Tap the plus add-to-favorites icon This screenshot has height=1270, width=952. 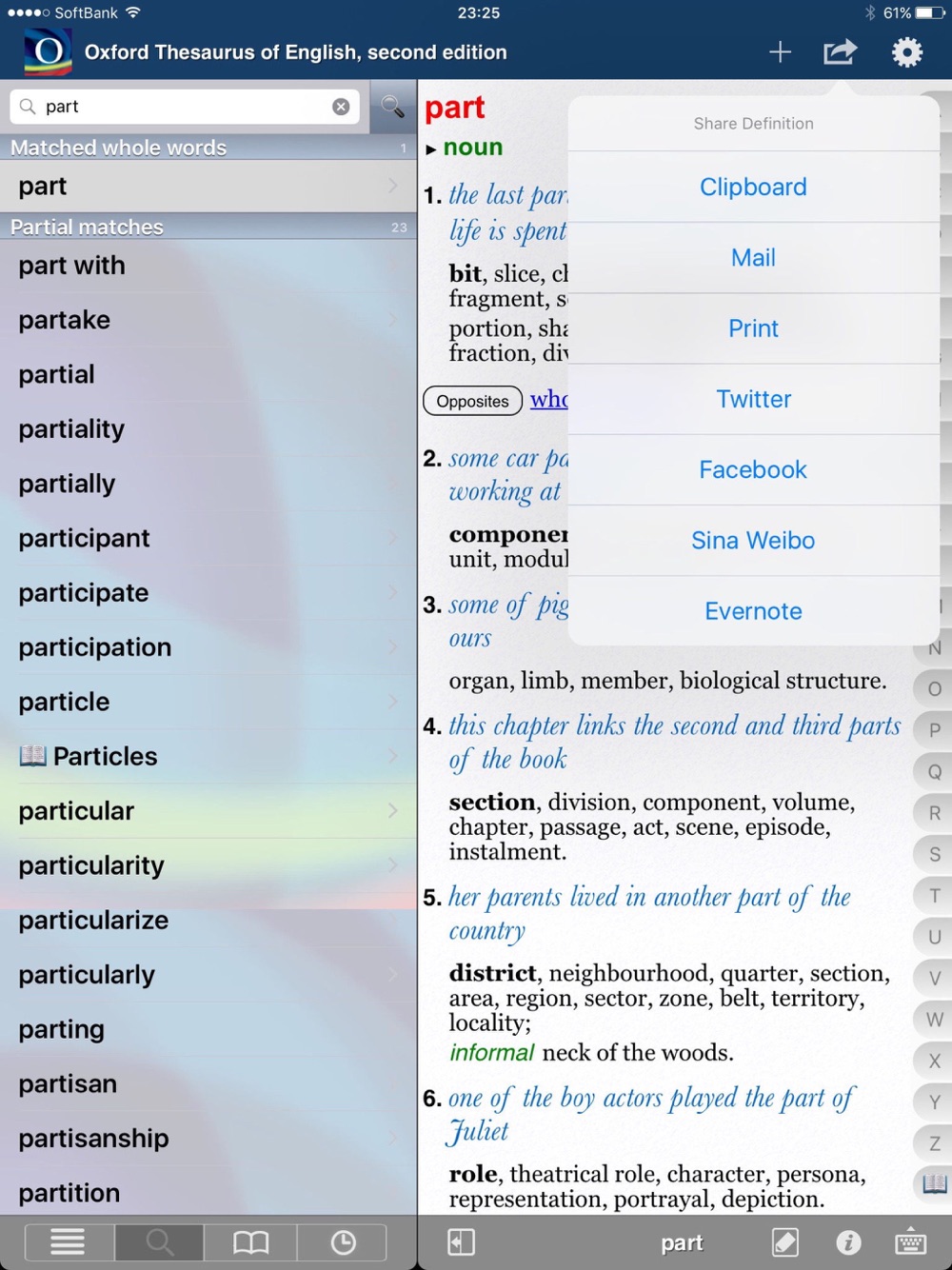780,52
